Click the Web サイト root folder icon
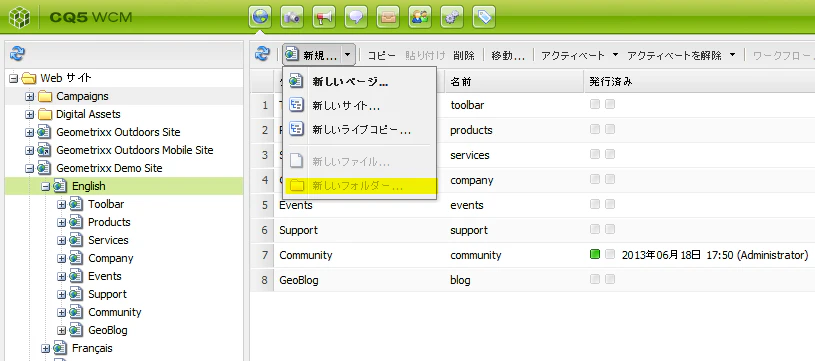Viewport: 815px width, 361px height. [x=29, y=78]
